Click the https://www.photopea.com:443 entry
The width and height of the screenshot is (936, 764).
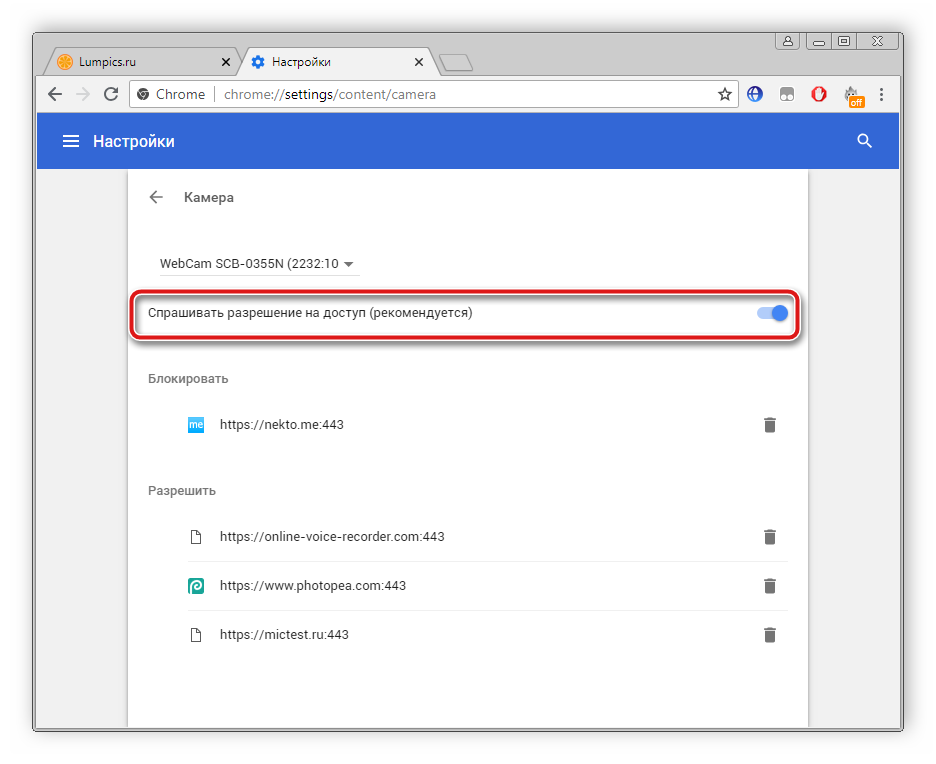313,586
